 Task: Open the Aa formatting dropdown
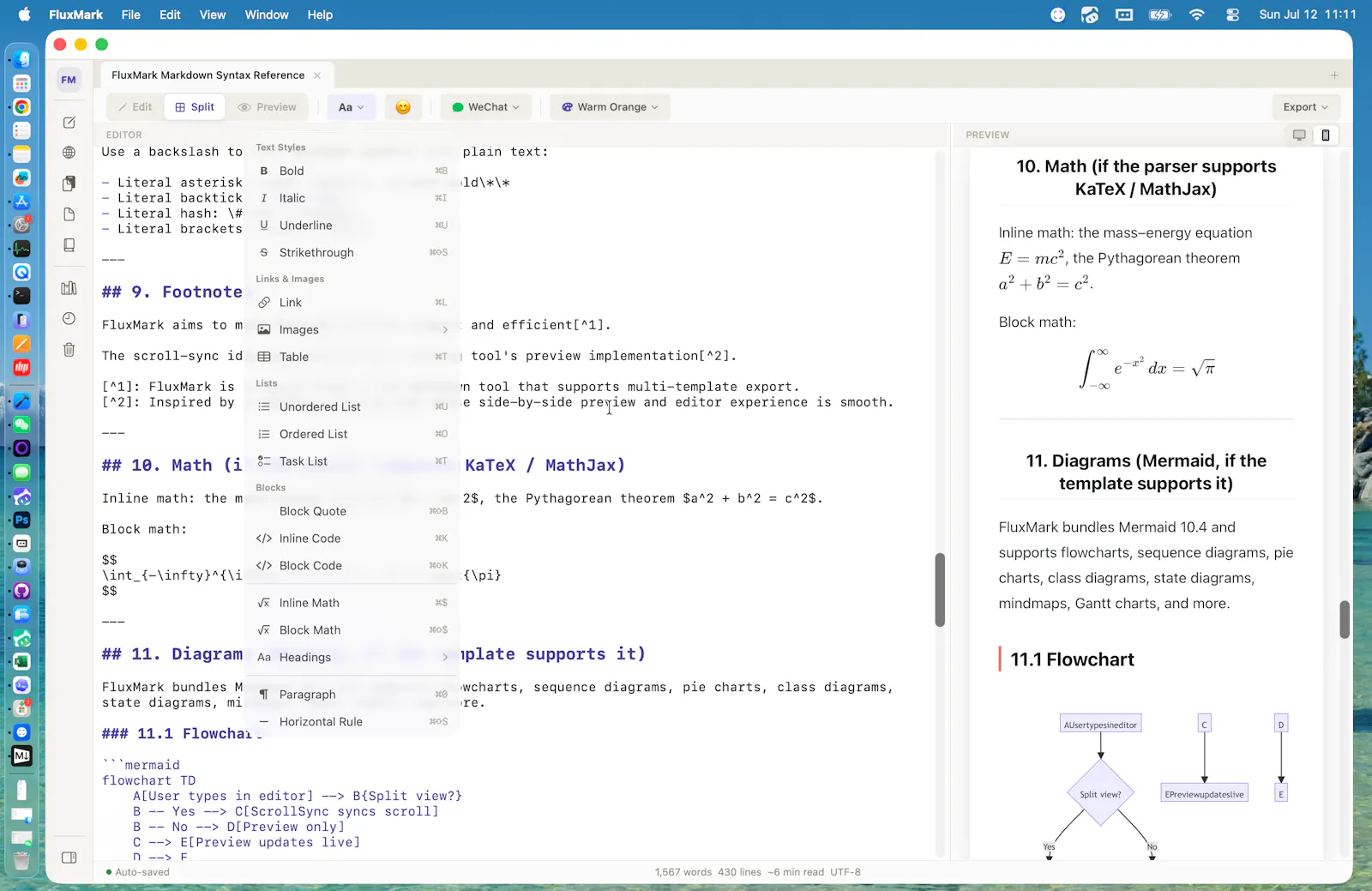[x=352, y=107]
